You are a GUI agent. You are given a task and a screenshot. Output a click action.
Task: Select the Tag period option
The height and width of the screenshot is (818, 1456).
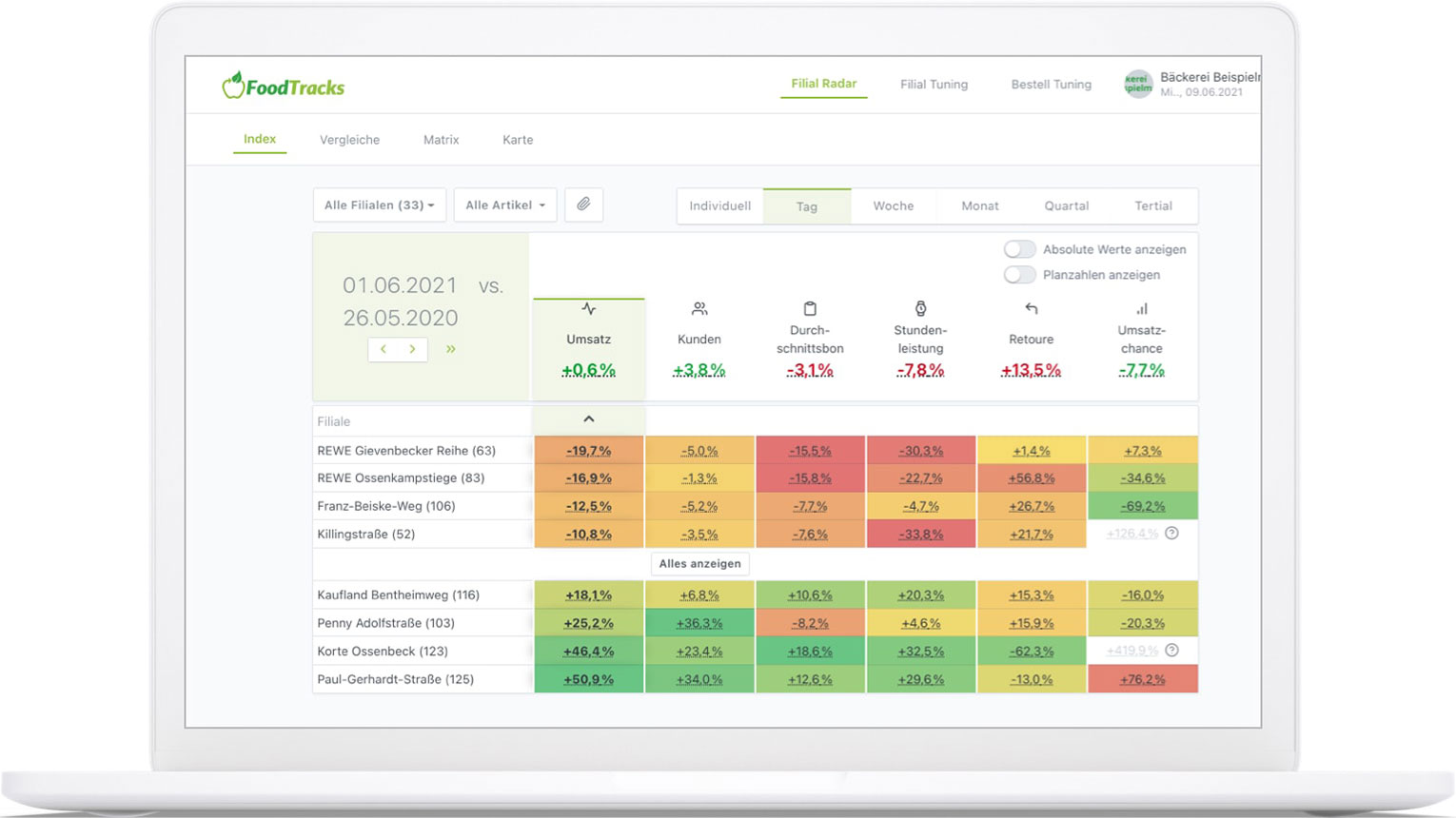point(807,206)
